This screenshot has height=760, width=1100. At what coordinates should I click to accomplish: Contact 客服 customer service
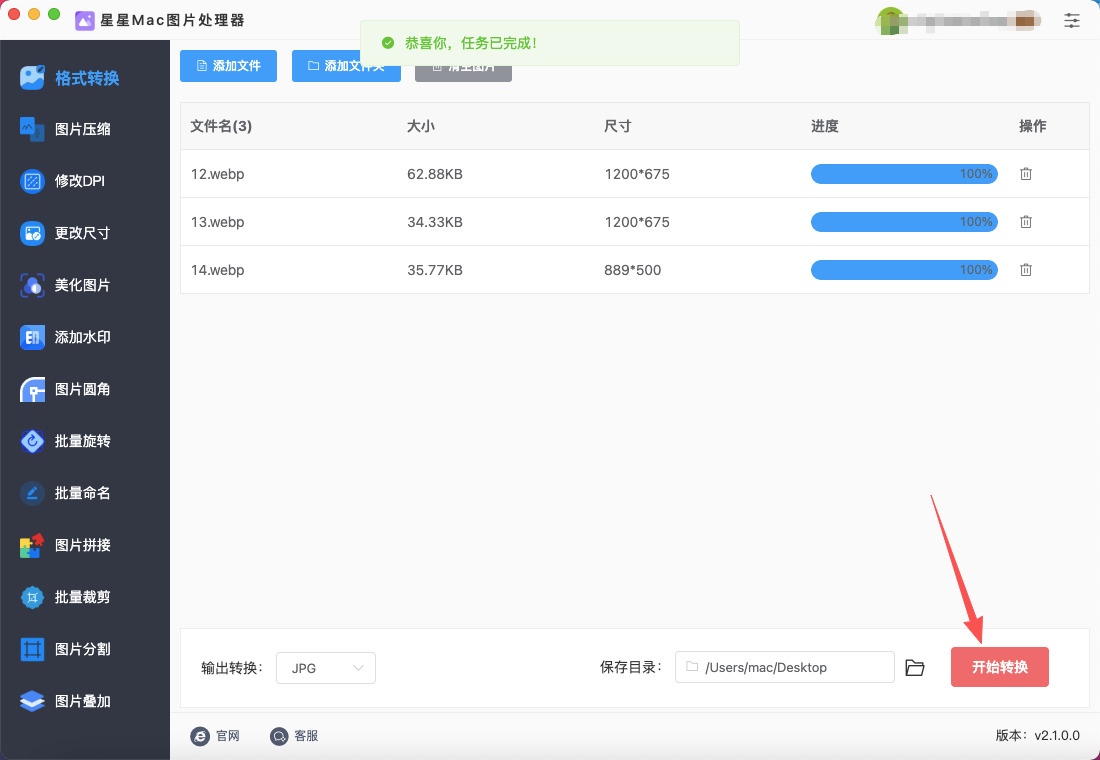(294, 736)
